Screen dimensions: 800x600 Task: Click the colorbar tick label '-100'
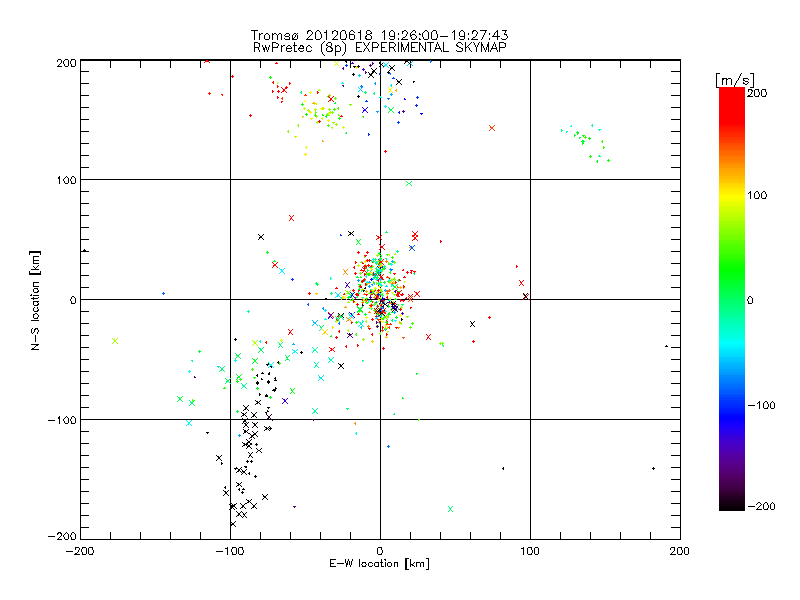point(761,406)
